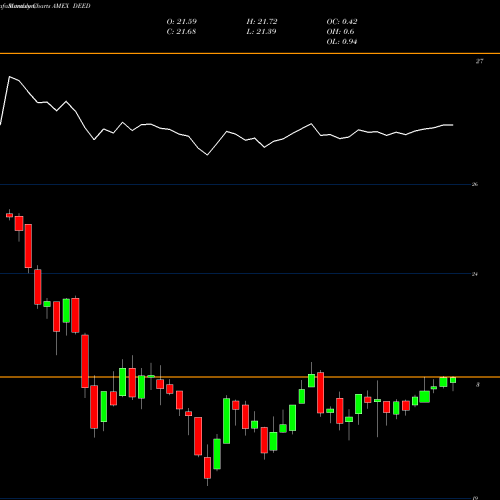Click the 24 price axis label
Viewport: 500px width, 500px height.
pyautogui.click(x=475, y=274)
